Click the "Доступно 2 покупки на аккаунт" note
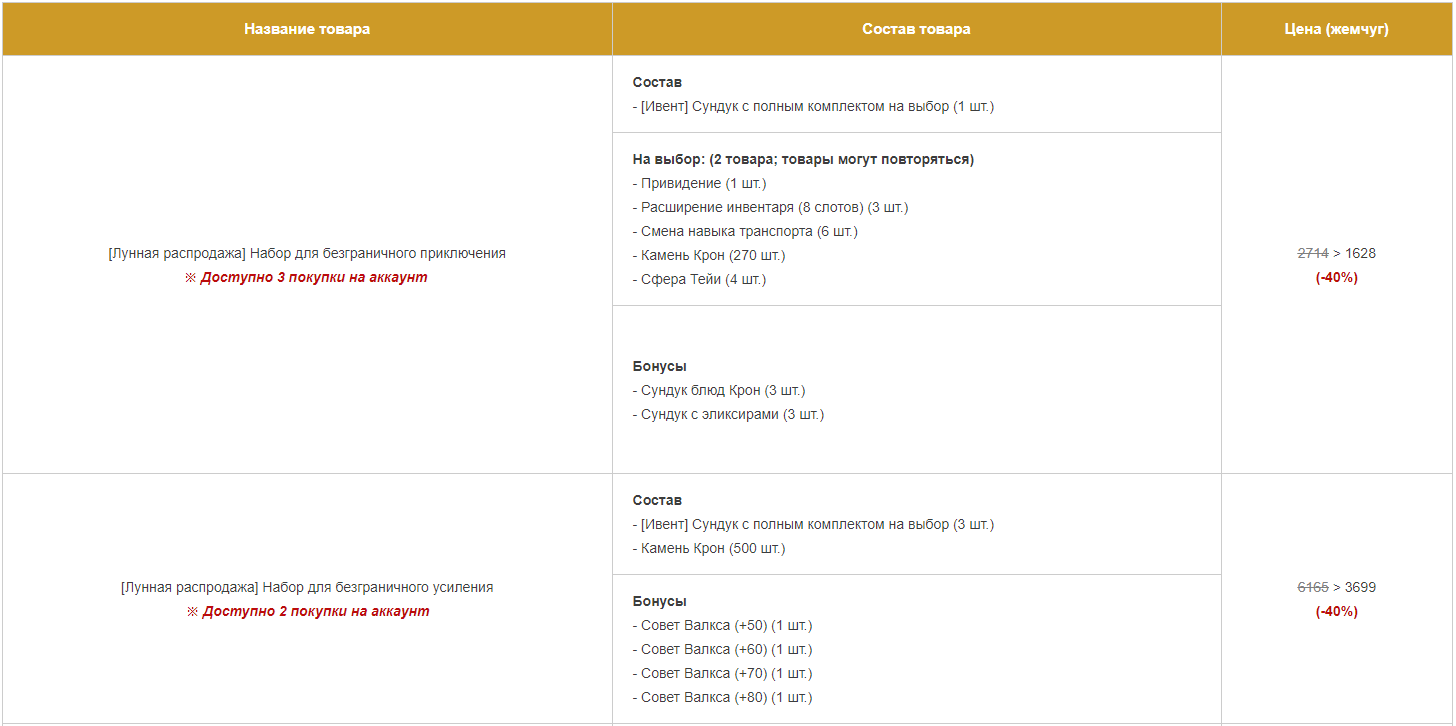The height and width of the screenshot is (726, 1456). point(315,611)
